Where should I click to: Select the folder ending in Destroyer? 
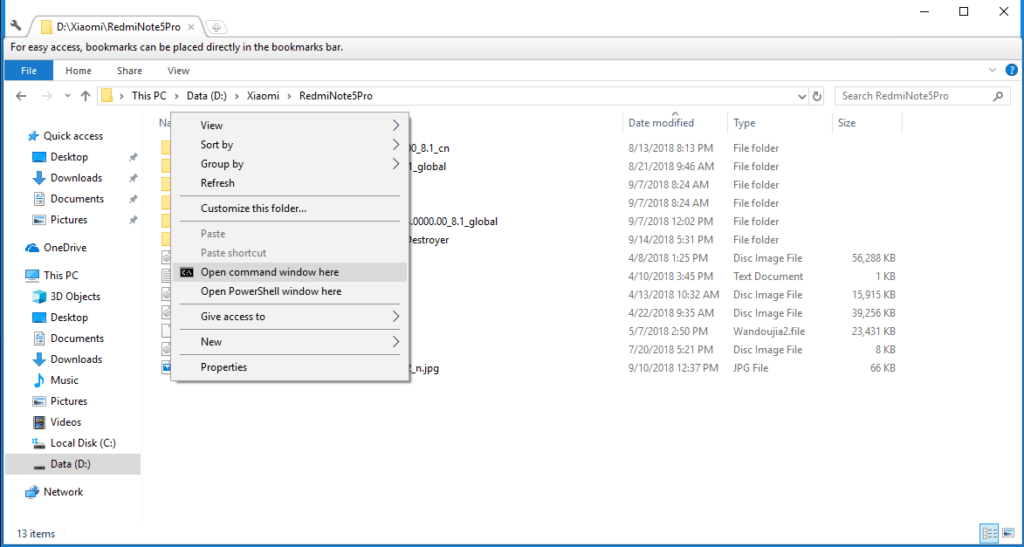tap(528, 240)
